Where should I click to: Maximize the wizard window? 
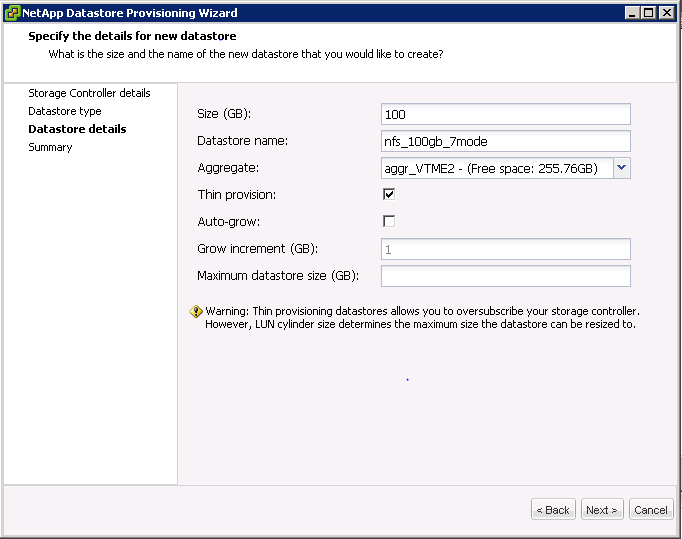tap(649, 13)
